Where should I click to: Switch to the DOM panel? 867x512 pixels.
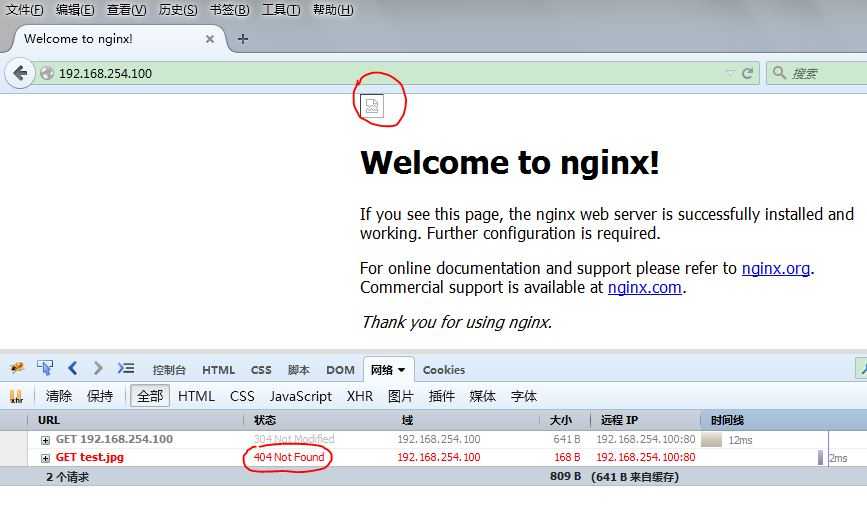[x=340, y=370]
